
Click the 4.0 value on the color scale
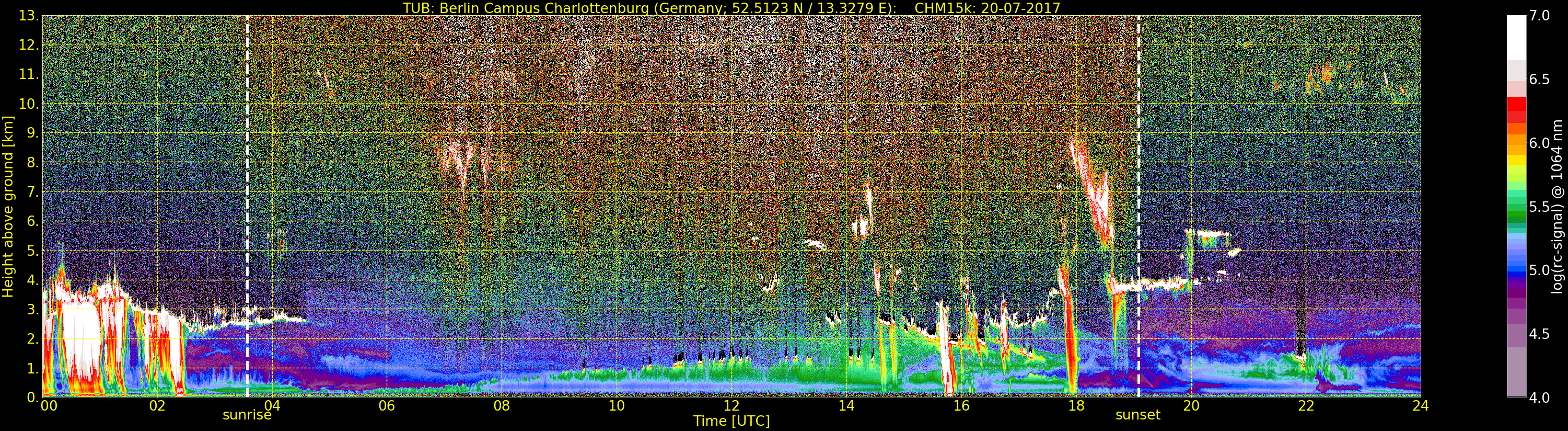1539,398
